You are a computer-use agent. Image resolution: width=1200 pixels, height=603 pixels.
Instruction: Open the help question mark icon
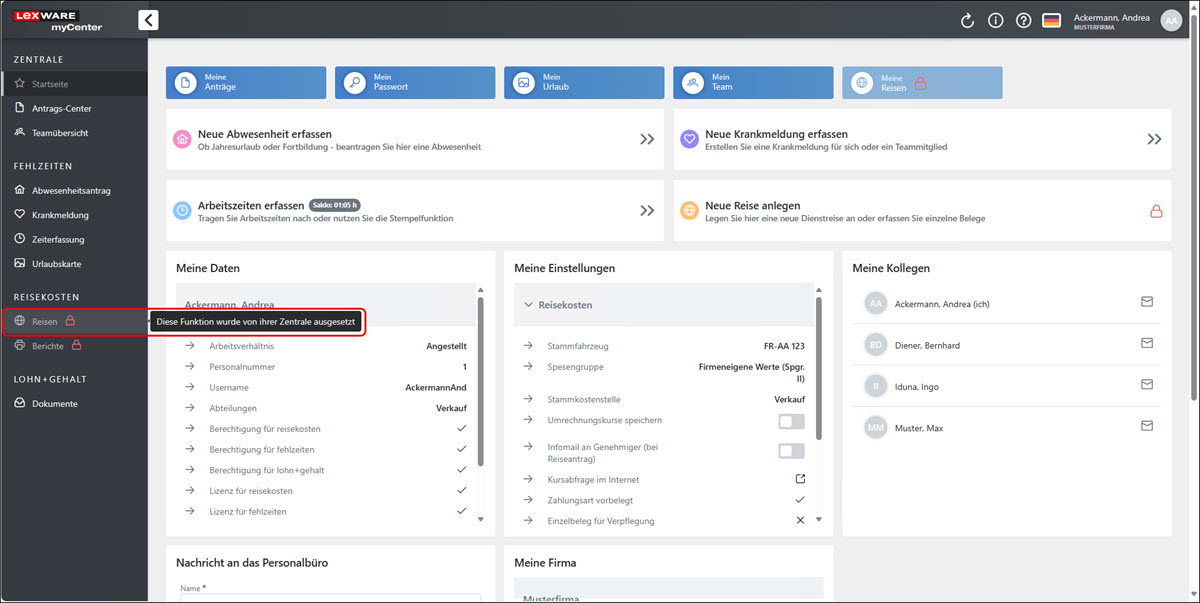click(1023, 21)
